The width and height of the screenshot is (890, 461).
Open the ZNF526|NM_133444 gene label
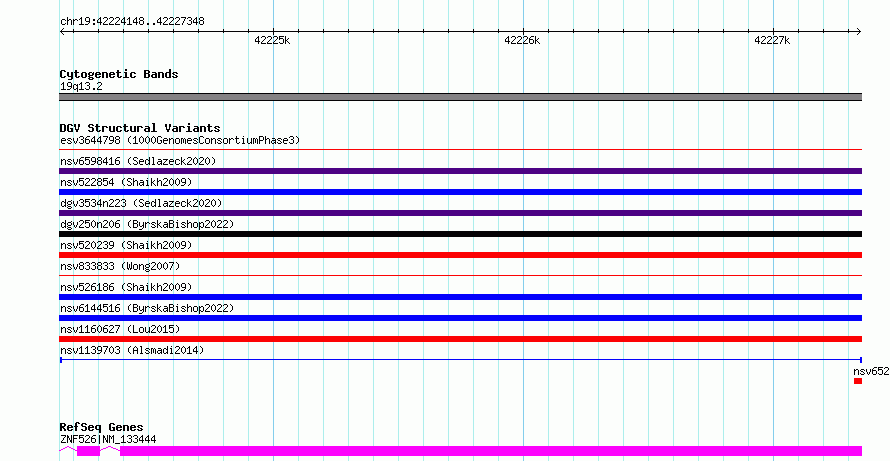[x=108, y=439]
